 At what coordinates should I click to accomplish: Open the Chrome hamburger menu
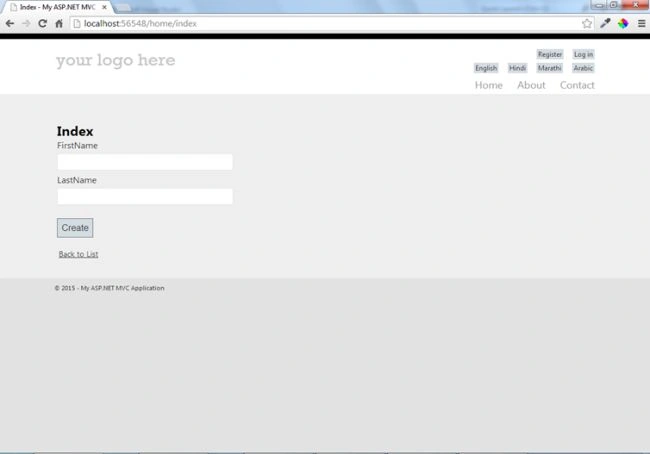(641, 24)
